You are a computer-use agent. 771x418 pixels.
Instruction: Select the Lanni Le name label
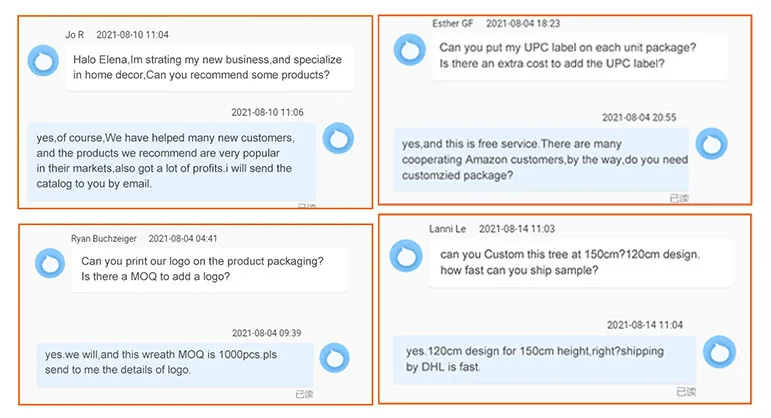[449, 229]
